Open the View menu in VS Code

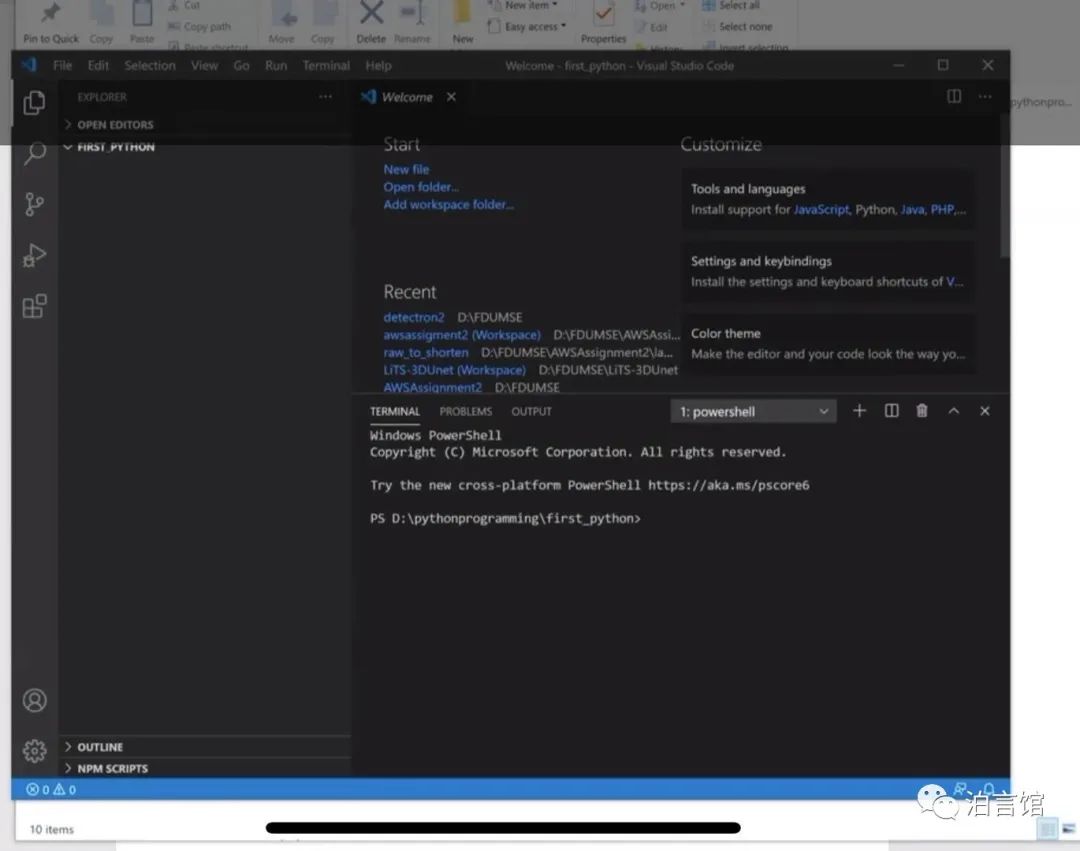(x=205, y=65)
